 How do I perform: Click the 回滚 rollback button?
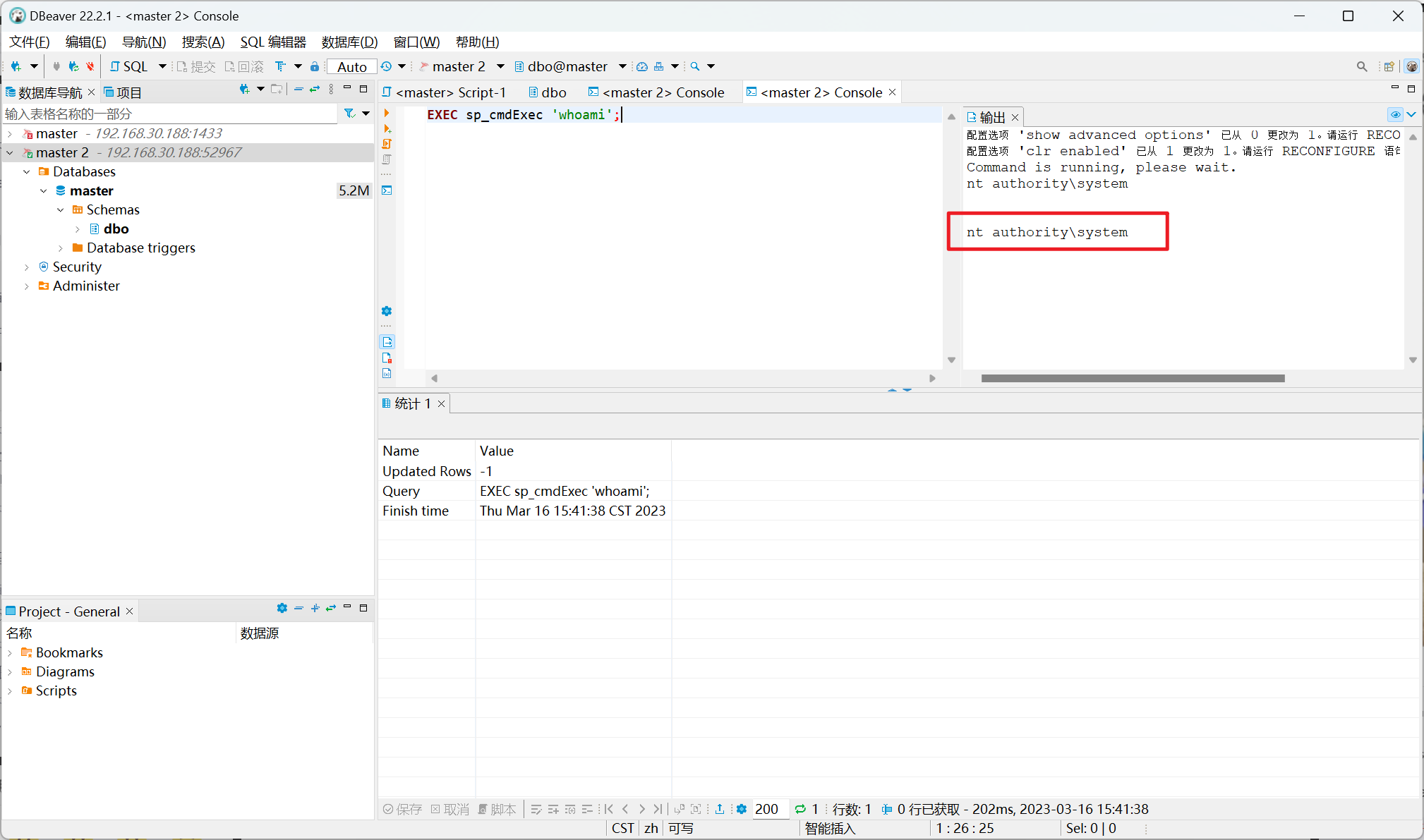pyautogui.click(x=244, y=66)
